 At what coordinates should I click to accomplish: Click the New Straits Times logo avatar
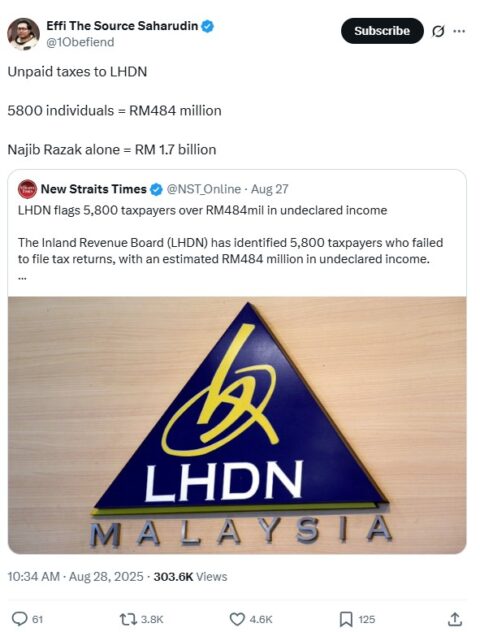pos(27,189)
